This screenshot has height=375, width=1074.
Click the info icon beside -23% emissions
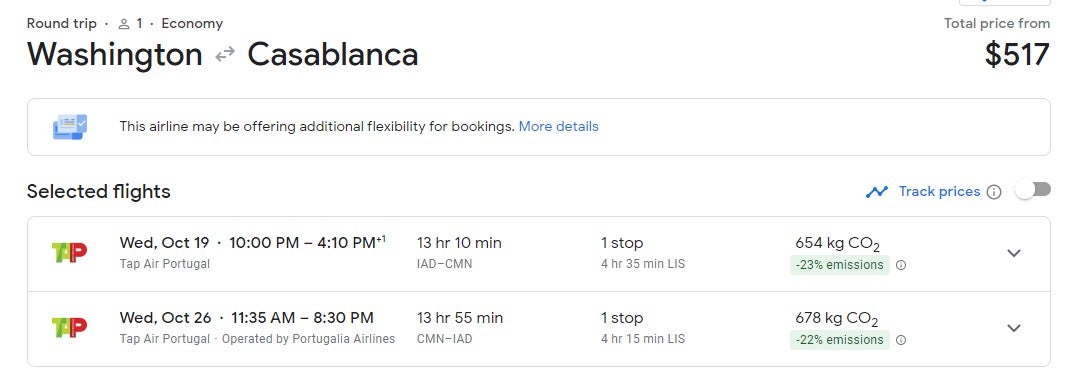901,265
